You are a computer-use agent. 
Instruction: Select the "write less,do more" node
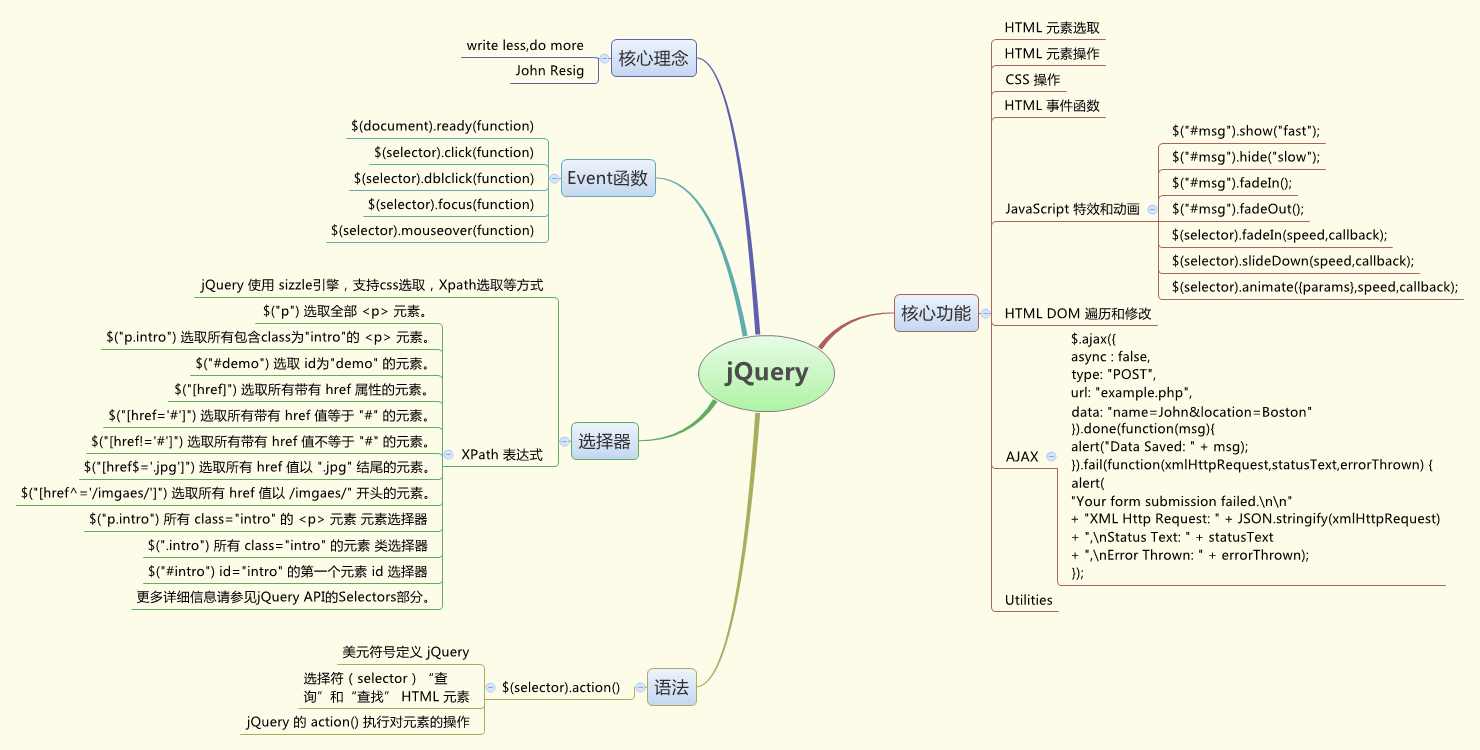[526, 45]
